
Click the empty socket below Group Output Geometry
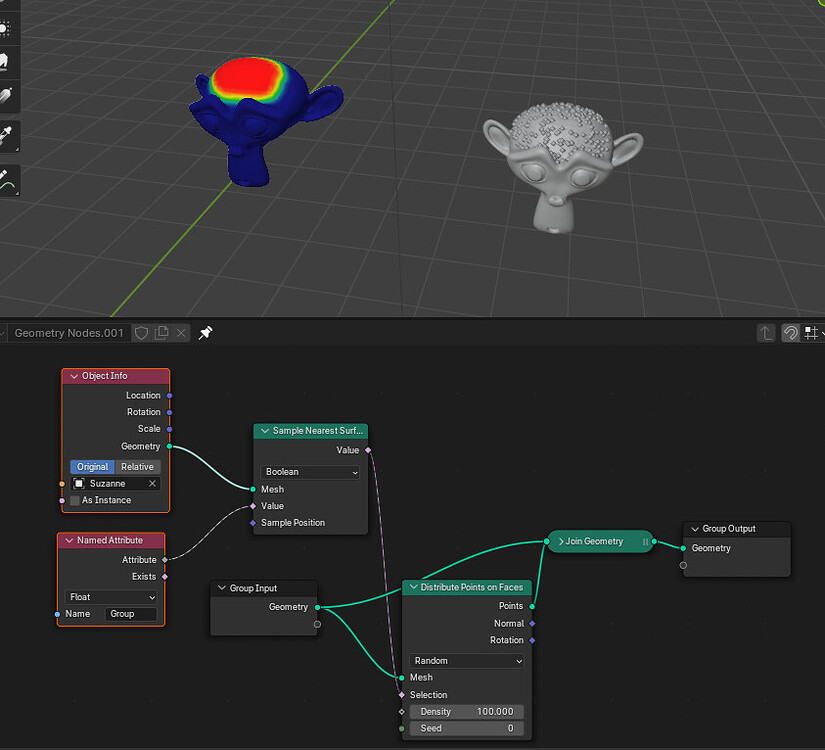pos(683,565)
